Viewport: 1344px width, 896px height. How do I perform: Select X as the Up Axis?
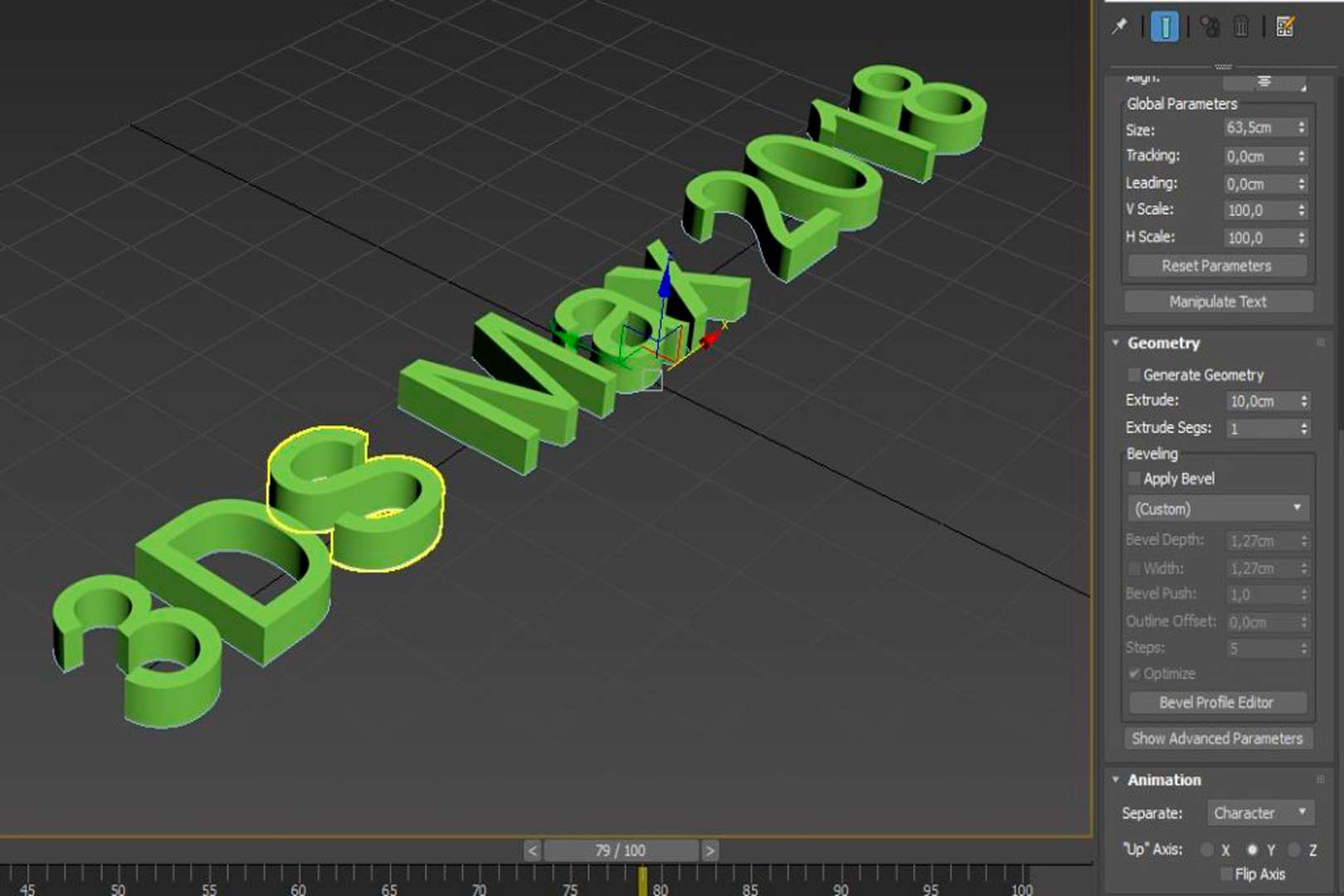click(1207, 850)
